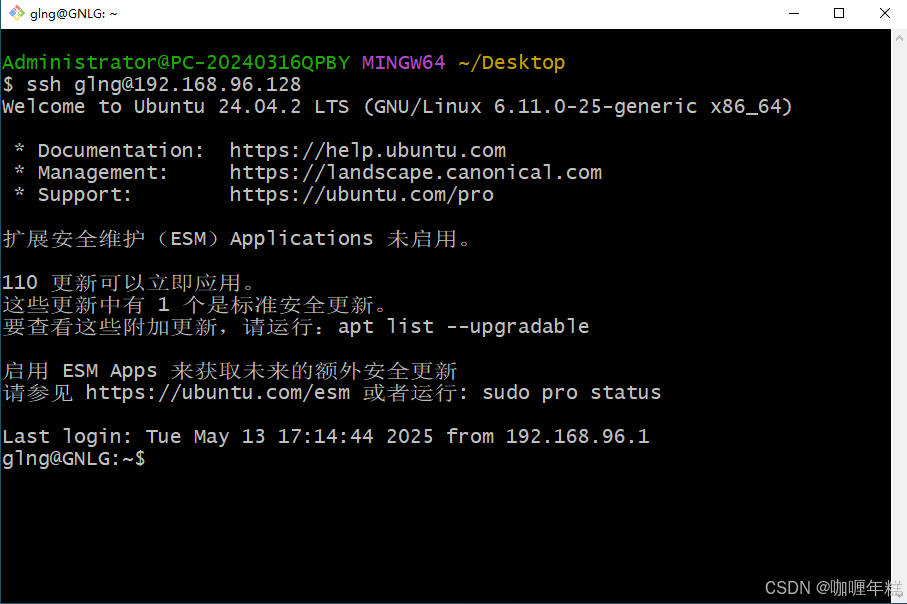Click the sudo pro status text
The width and height of the screenshot is (907, 604).
572,393
